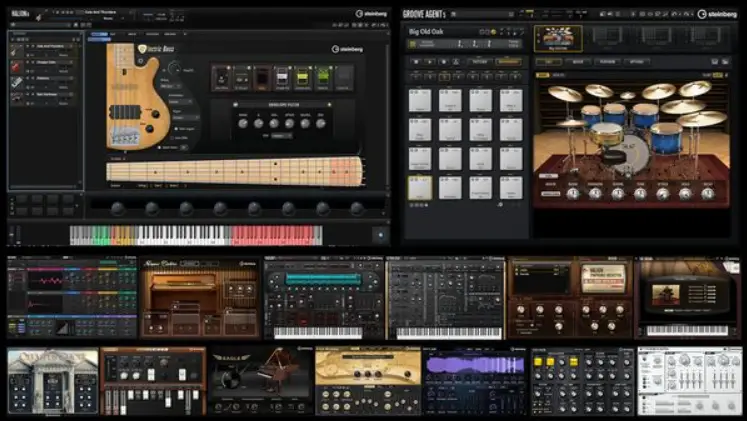Open the synth thumbnail with teal display
The image size is (747, 421).
click(x=323, y=298)
